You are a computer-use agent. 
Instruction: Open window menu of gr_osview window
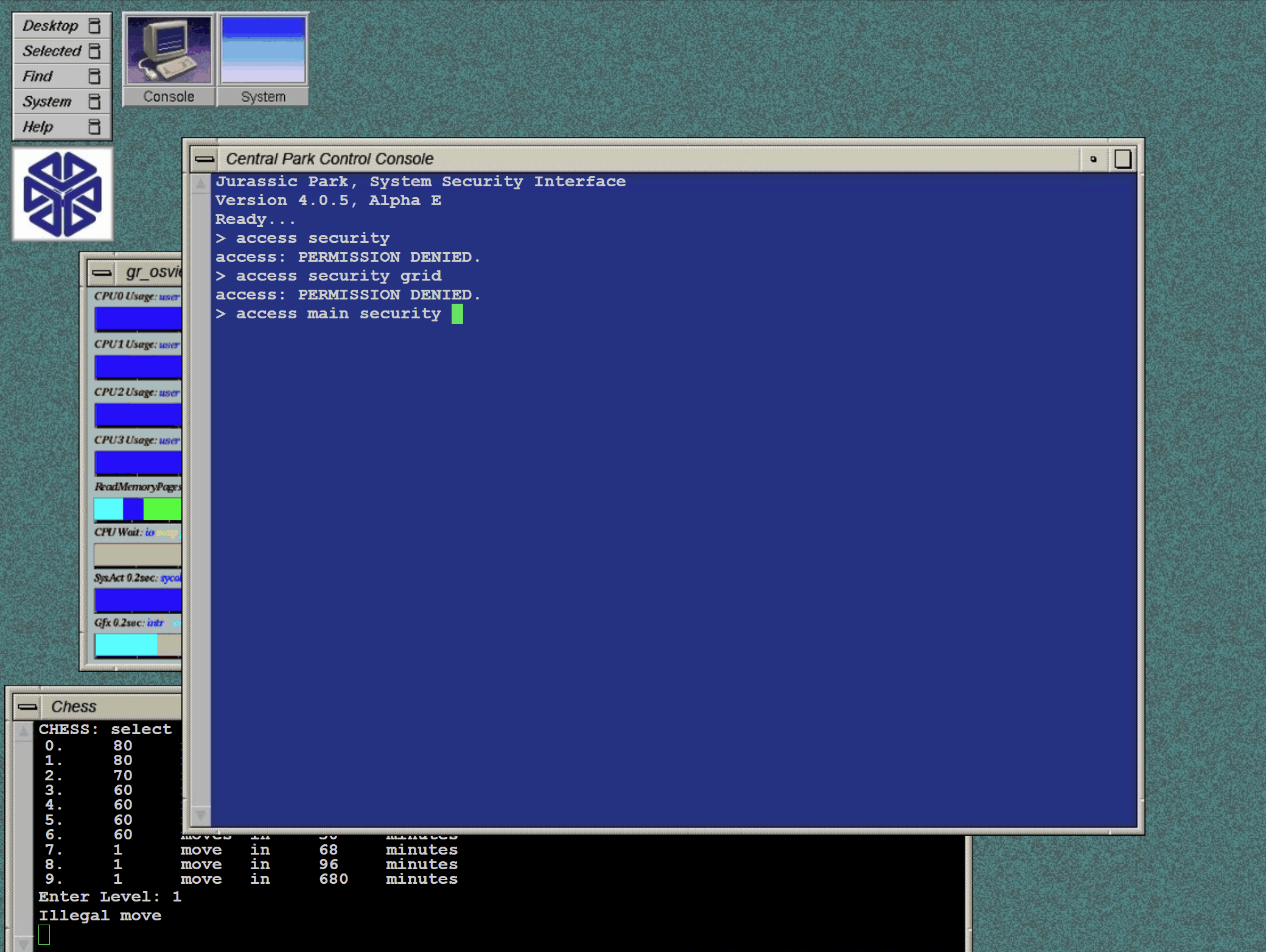pos(102,273)
